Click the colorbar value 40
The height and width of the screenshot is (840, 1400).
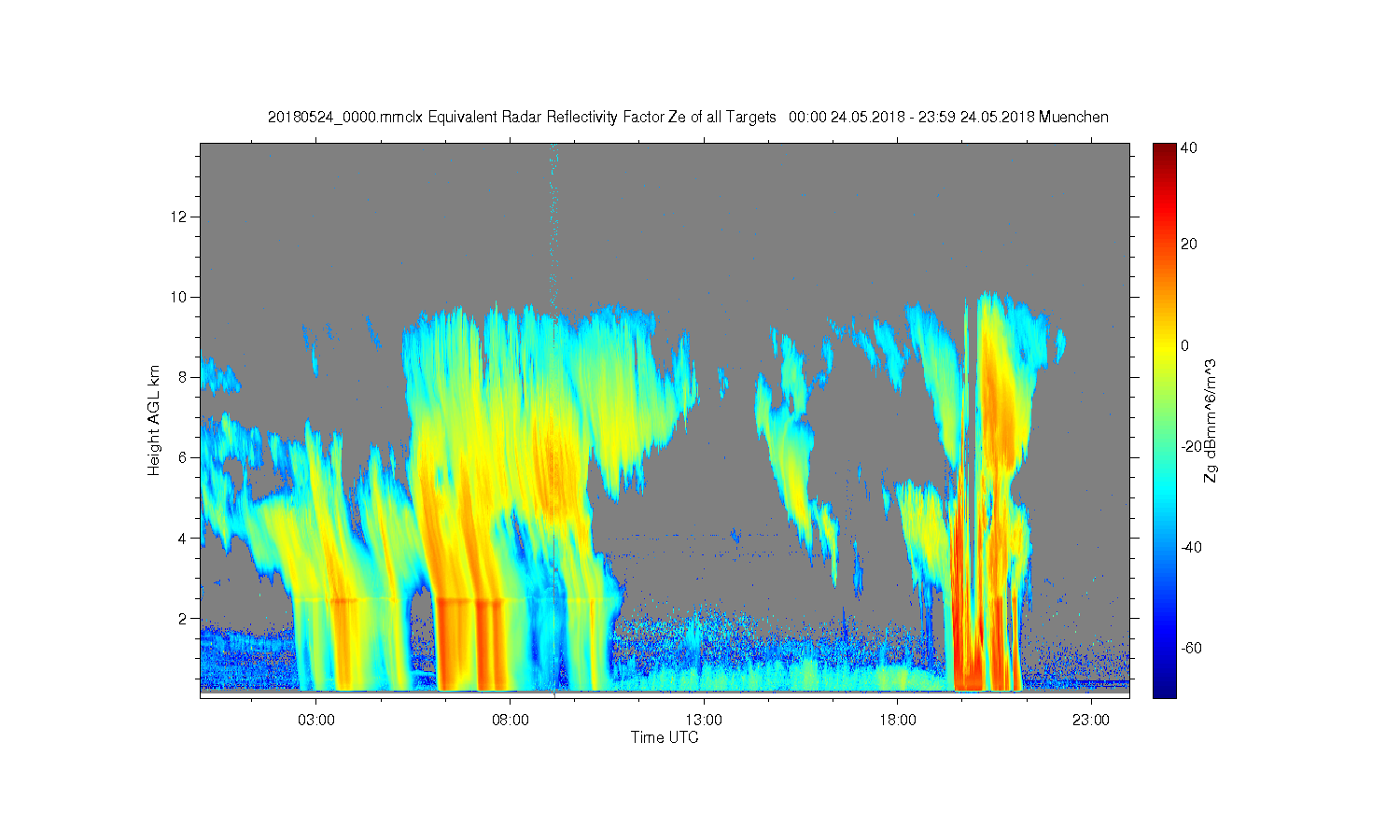tap(1189, 147)
